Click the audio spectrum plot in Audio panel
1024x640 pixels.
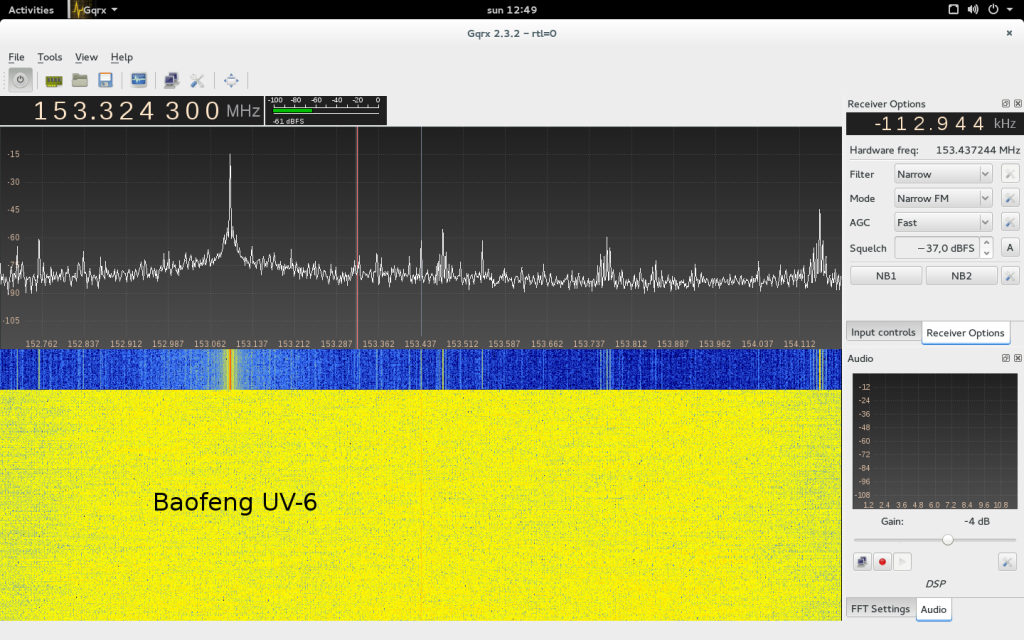pos(935,441)
